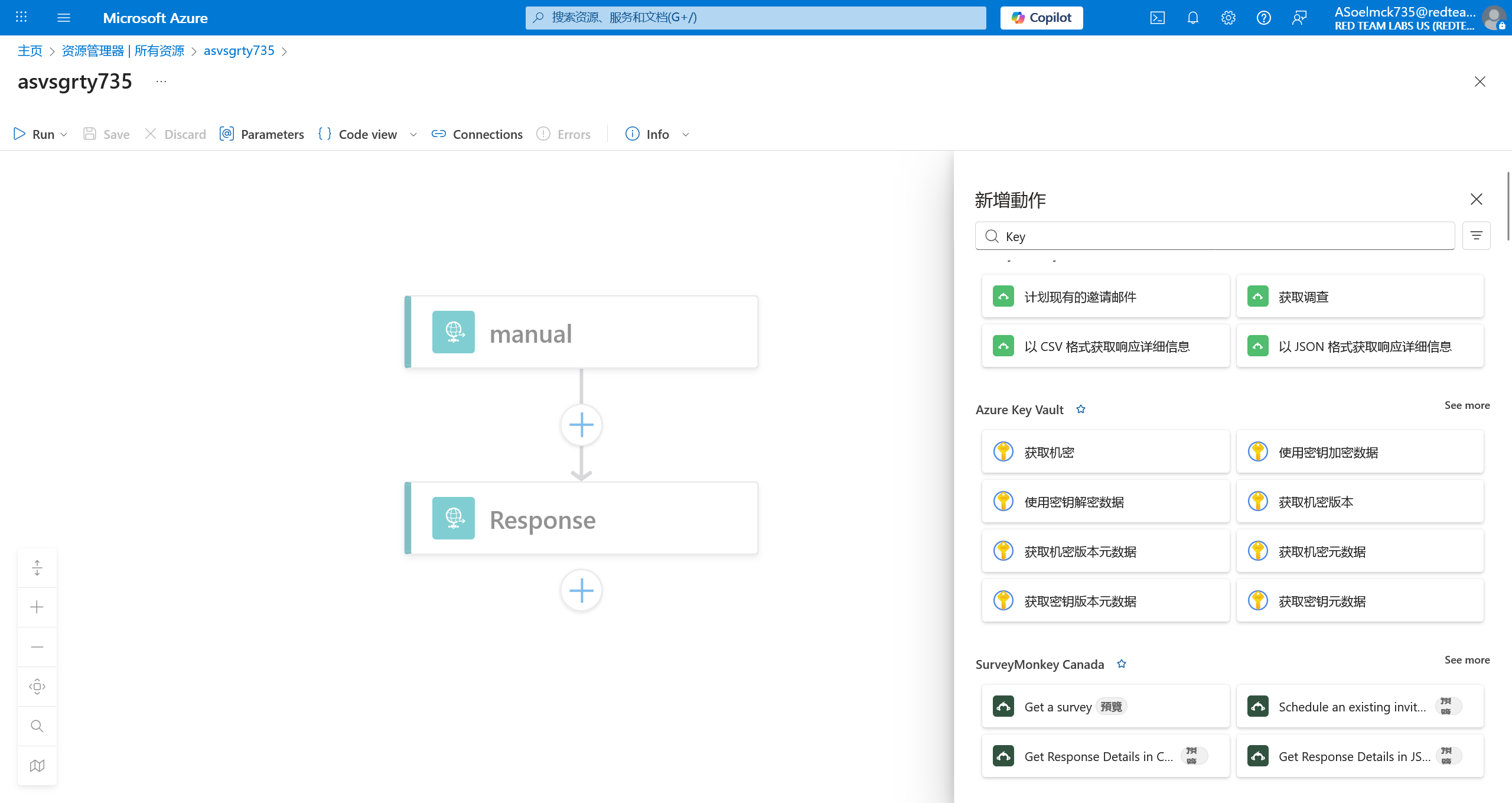Toggle collapse/expand canvas control icon

tap(37, 567)
